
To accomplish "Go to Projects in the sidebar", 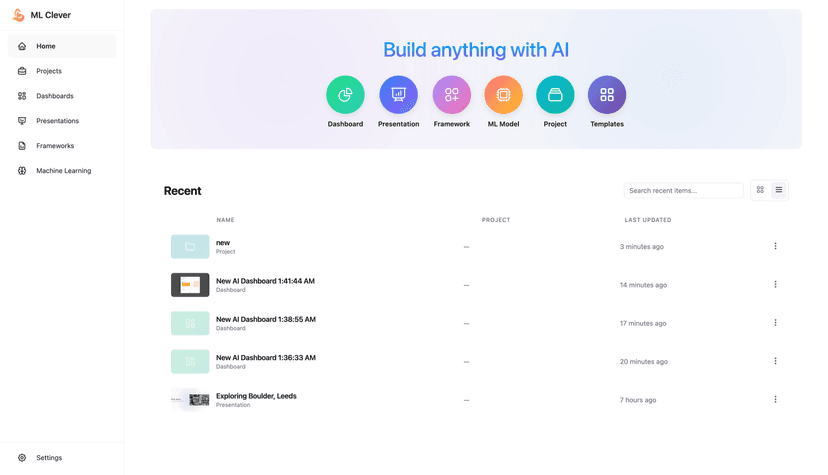I will 49,71.
